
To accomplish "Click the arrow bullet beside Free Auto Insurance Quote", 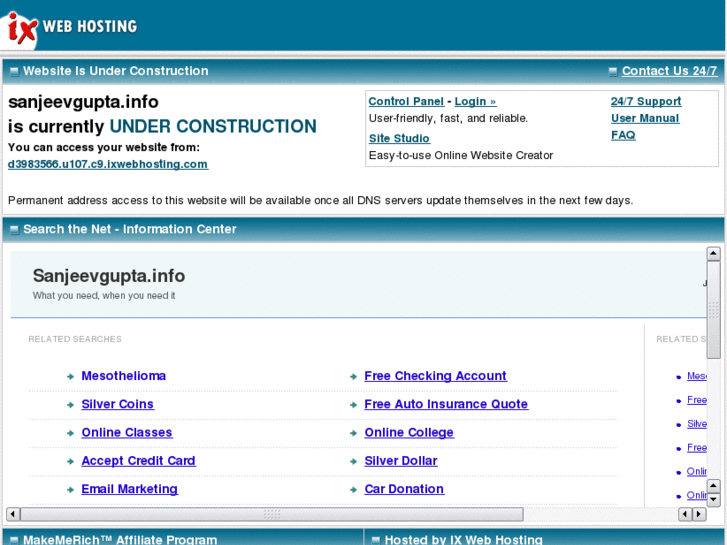I will (x=353, y=405).
